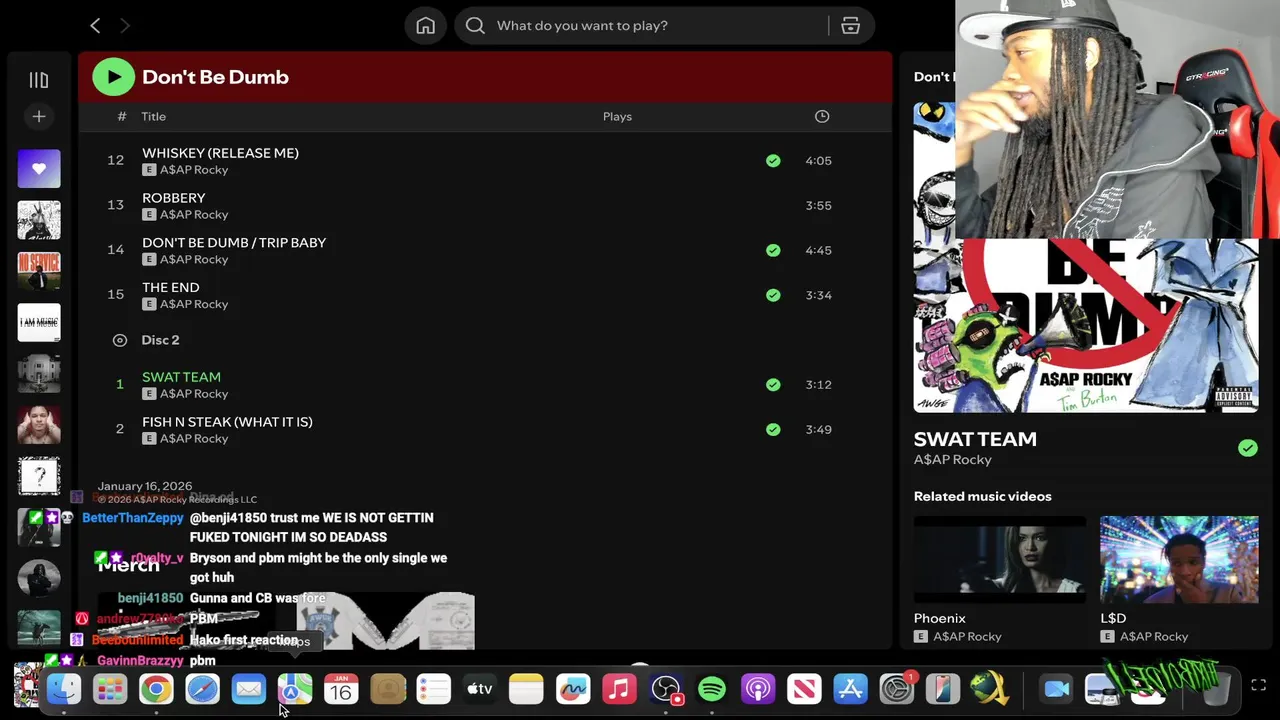Open the I AM MUSIC album thumbnail
1280x720 pixels.
(39, 323)
